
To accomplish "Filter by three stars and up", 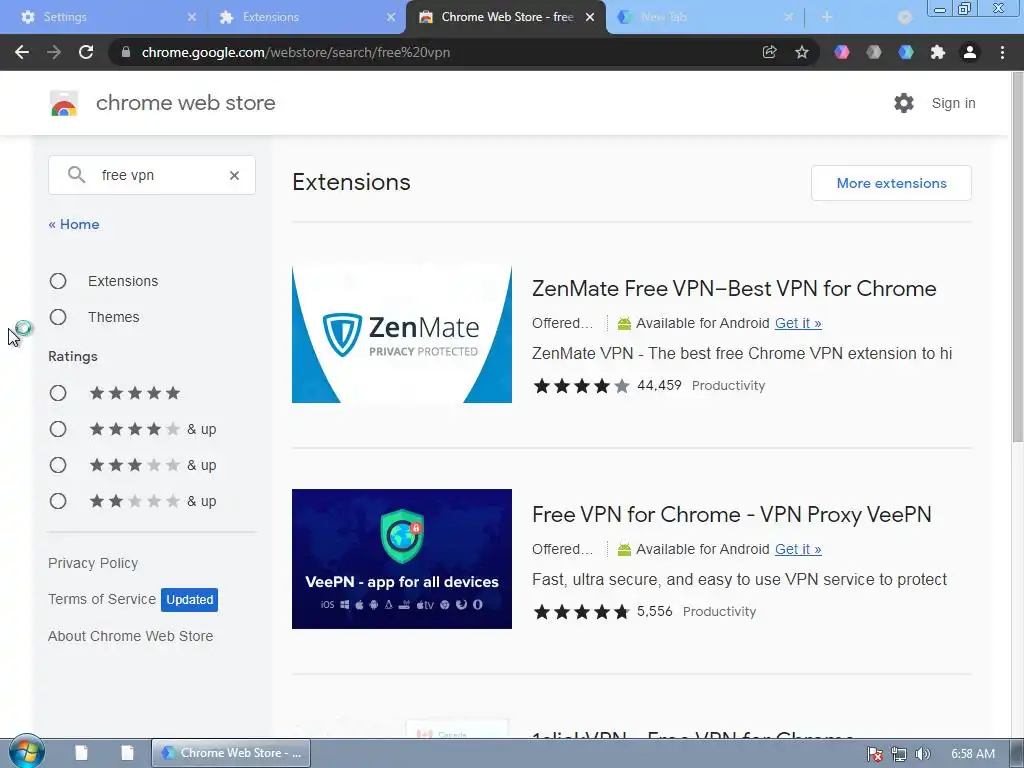I will (x=58, y=464).
